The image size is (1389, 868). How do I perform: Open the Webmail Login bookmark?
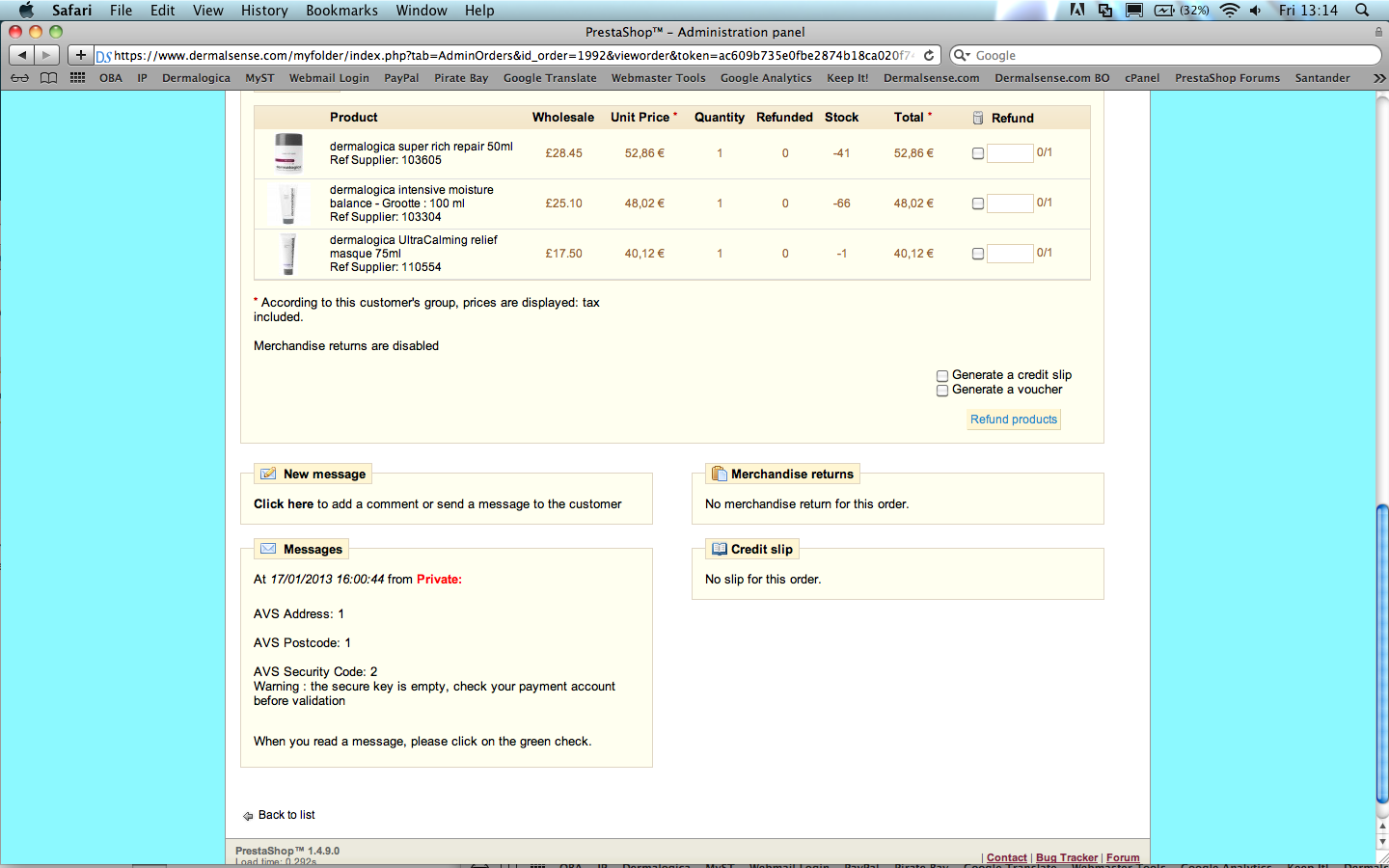(x=329, y=78)
